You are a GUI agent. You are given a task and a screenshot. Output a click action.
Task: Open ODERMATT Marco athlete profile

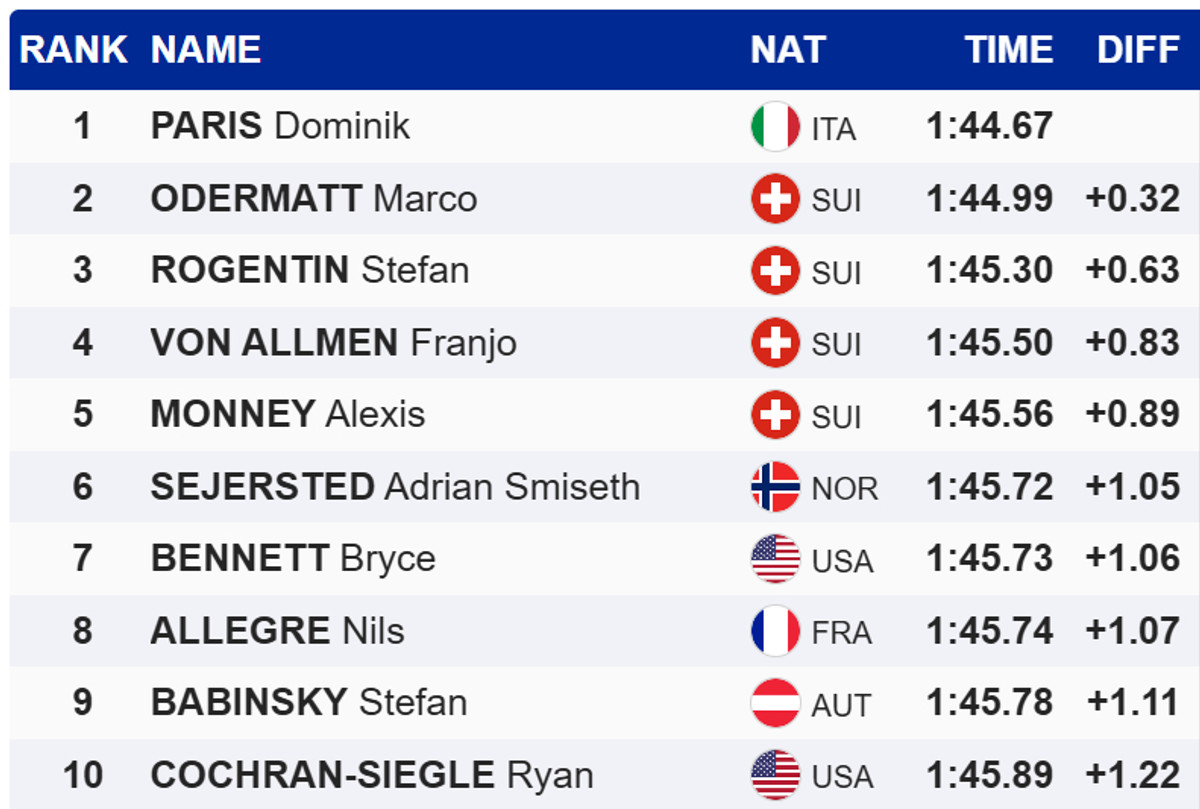(x=313, y=199)
